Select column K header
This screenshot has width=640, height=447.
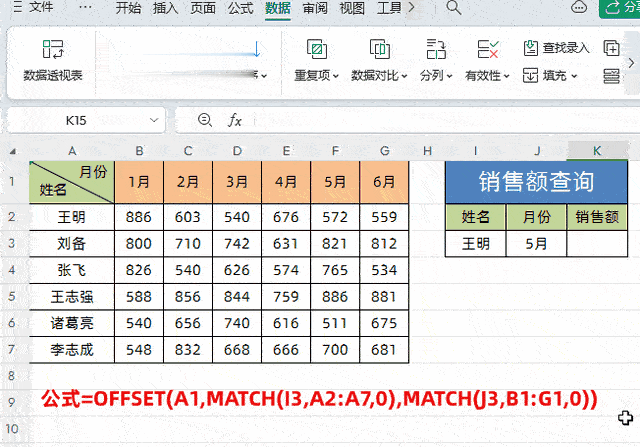point(597,151)
